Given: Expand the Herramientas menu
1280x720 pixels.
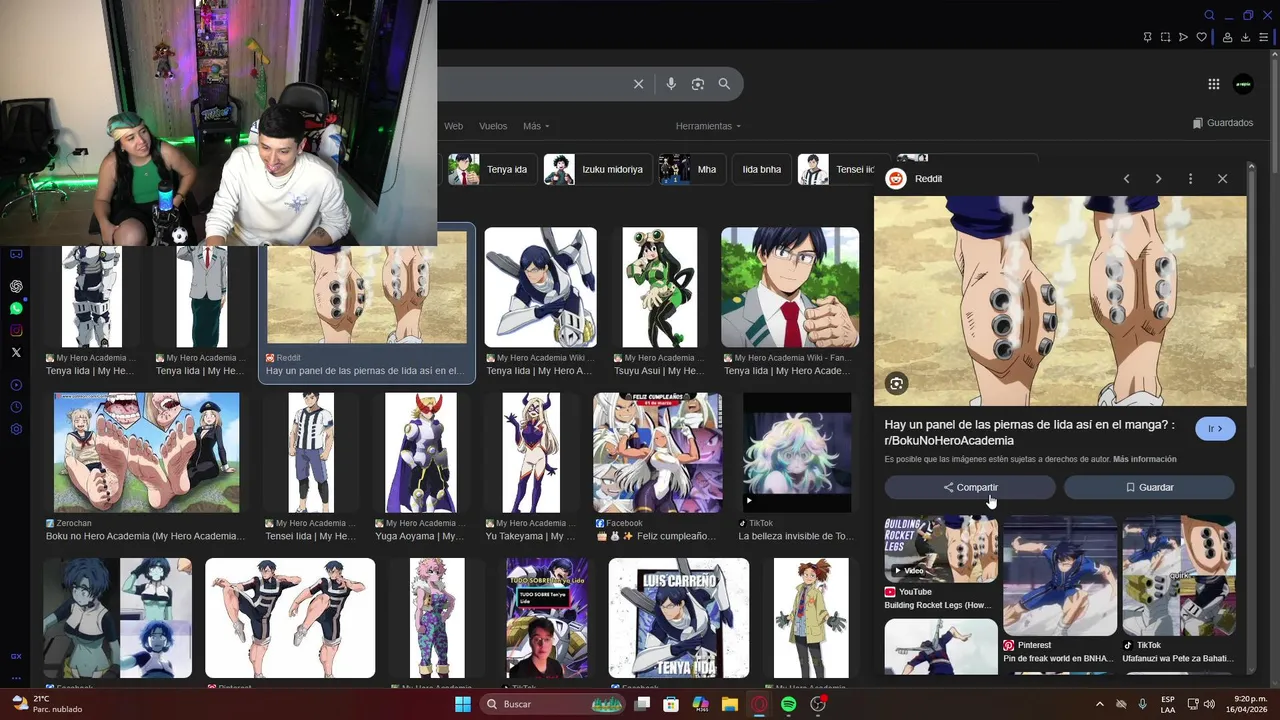Looking at the screenshot, I should pyautogui.click(x=708, y=126).
